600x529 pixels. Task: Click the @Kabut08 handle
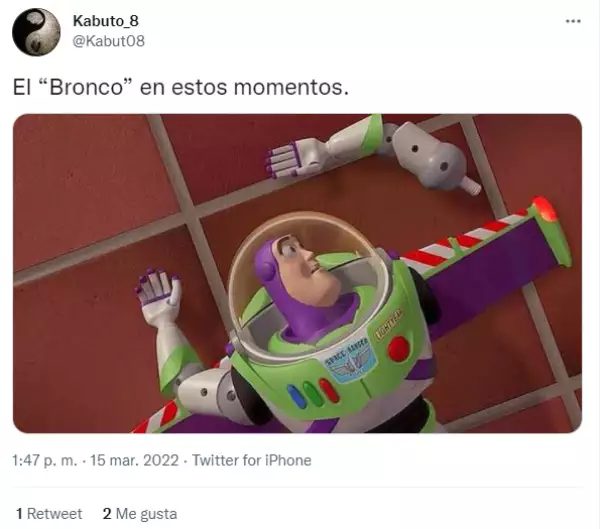point(109,41)
